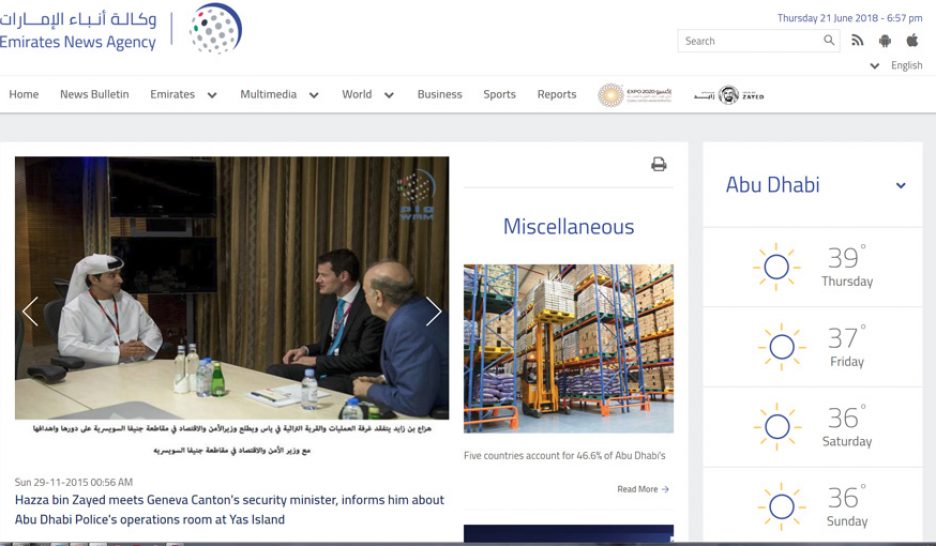Click the Apple app icon
Viewport: 936px width, 546px height.
click(912, 41)
